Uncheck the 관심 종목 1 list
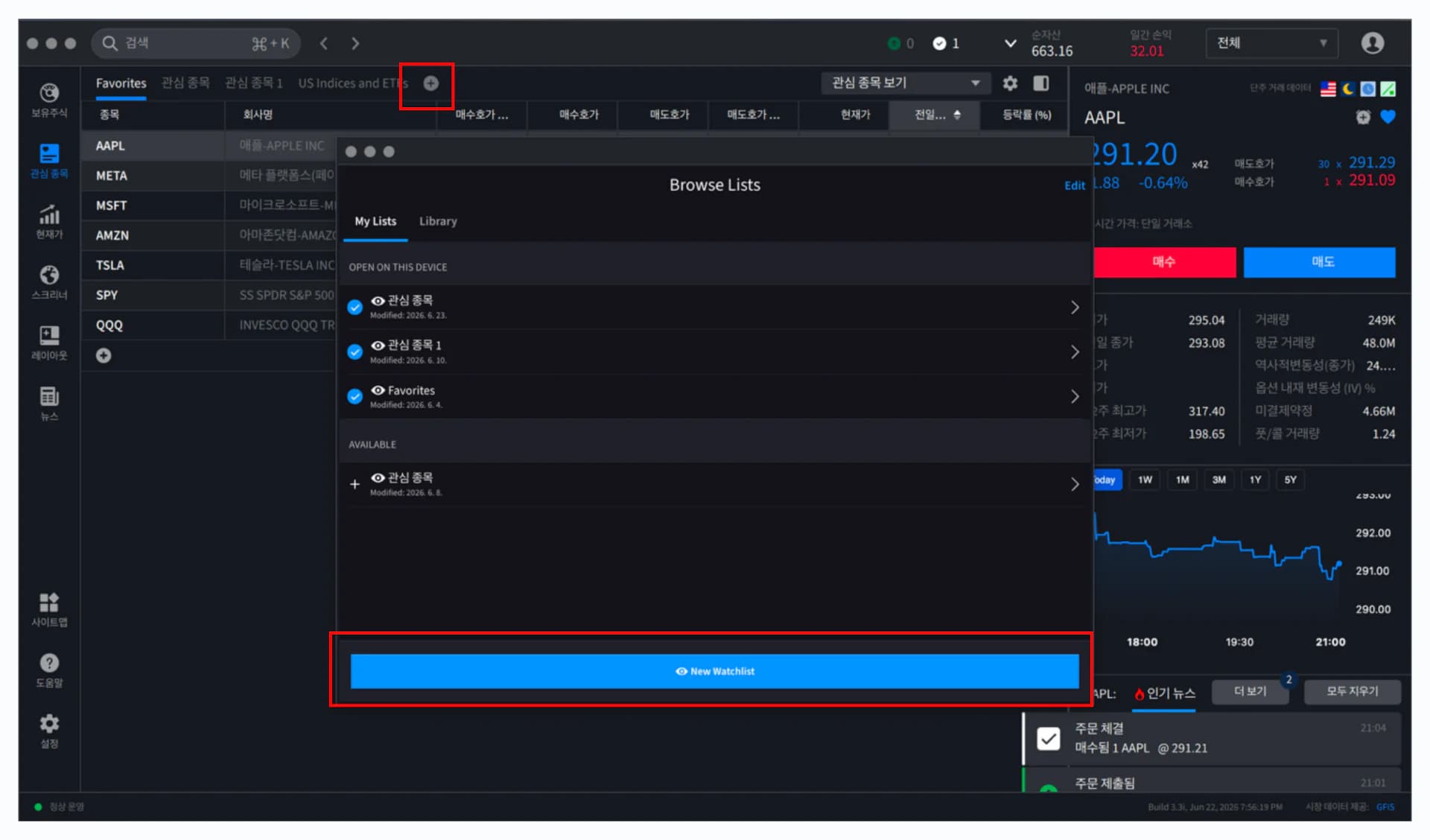Viewport: 1430px width, 840px height. pyautogui.click(x=355, y=351)
